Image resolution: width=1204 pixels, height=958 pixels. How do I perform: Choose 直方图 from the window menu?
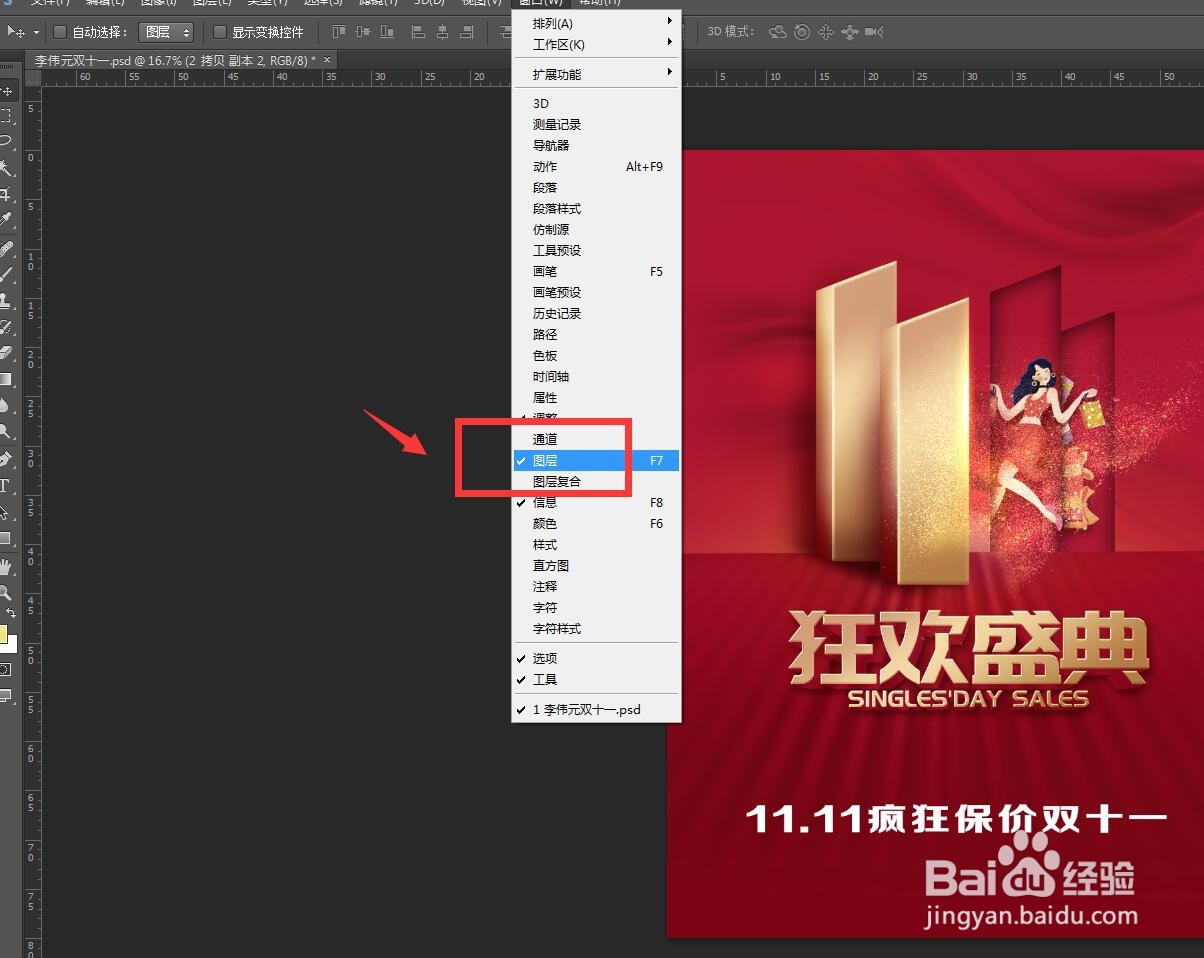(x=596, y=566)
